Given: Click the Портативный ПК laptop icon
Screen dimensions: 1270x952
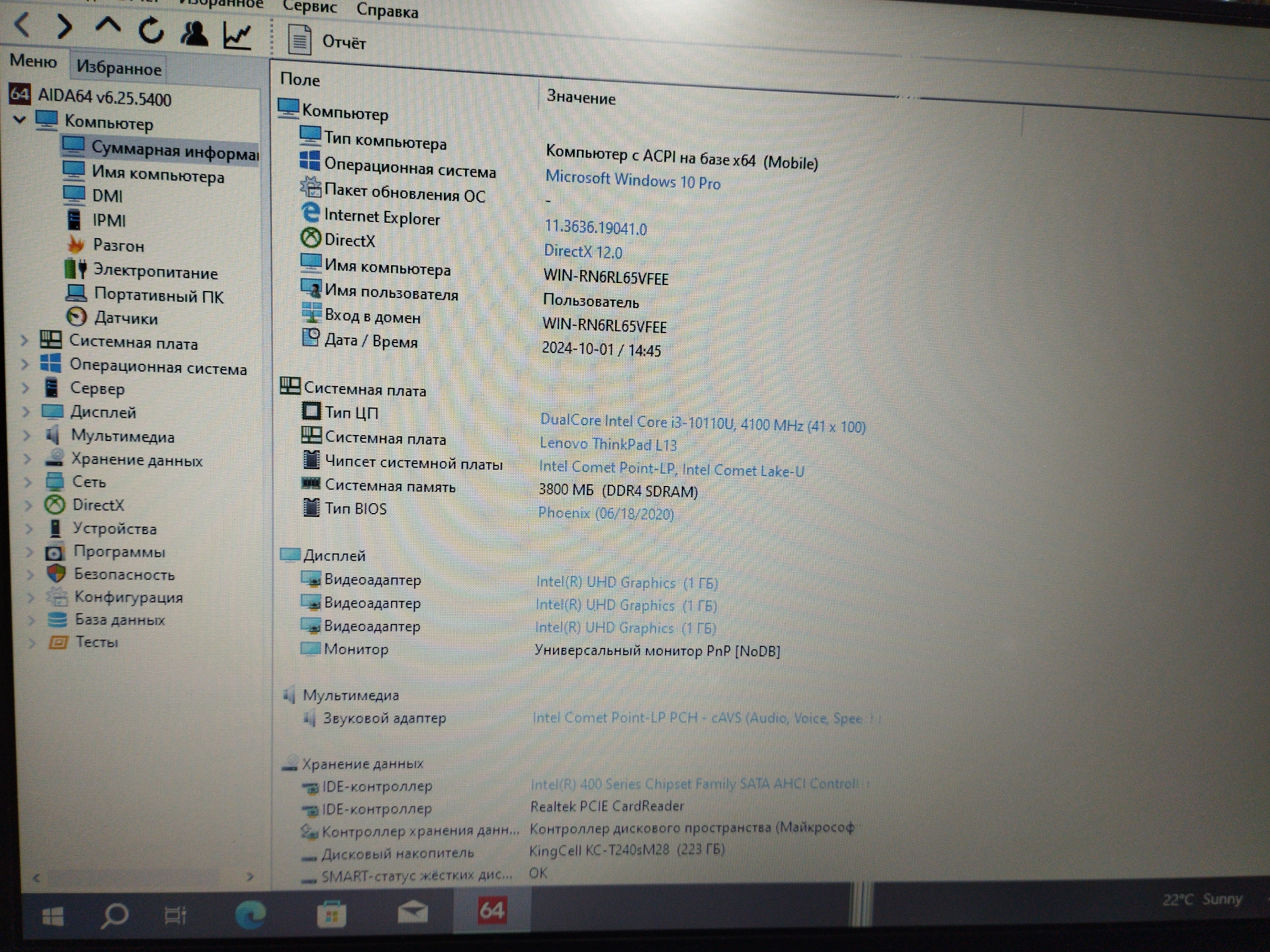Looking at the screenshot, I should pyautogui.click(x=76, y=294).
